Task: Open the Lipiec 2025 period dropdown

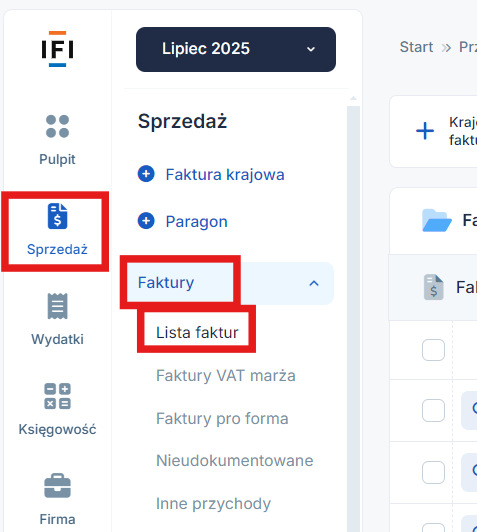Action: coord(236,49)
